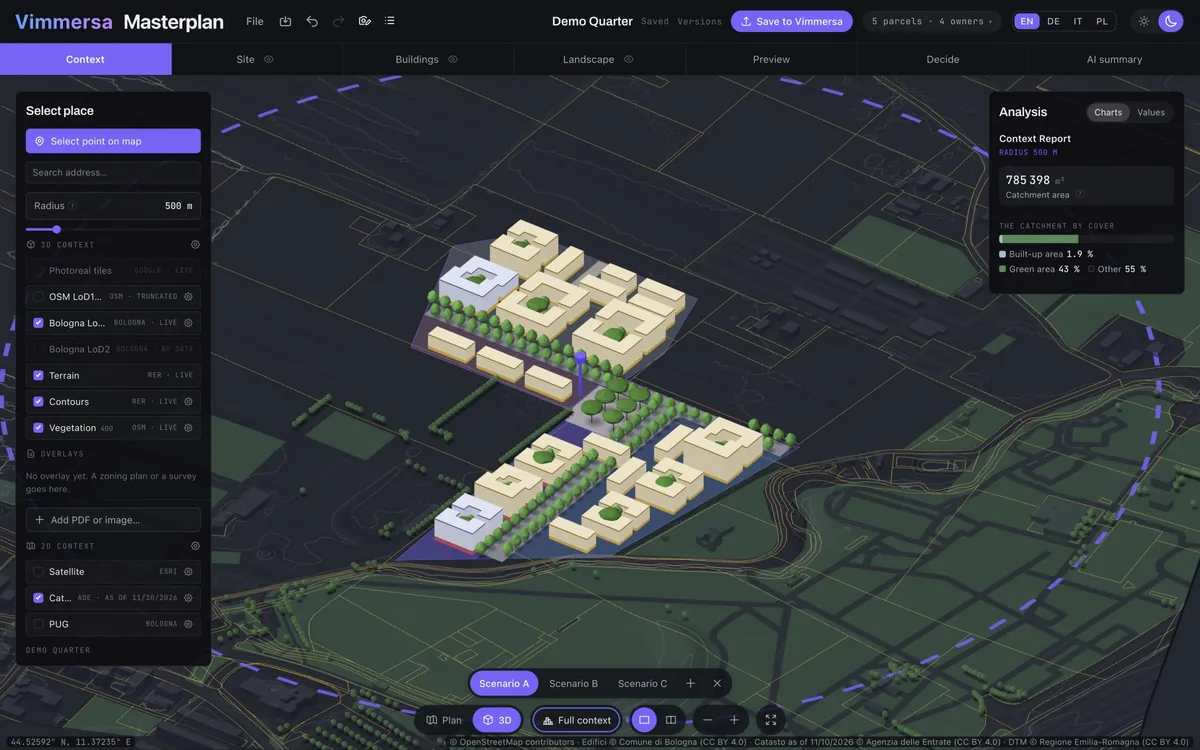Viewport: 1200px width, 750px height.
Task: Open settings gear for Contours layer
Action: point(188,401)
